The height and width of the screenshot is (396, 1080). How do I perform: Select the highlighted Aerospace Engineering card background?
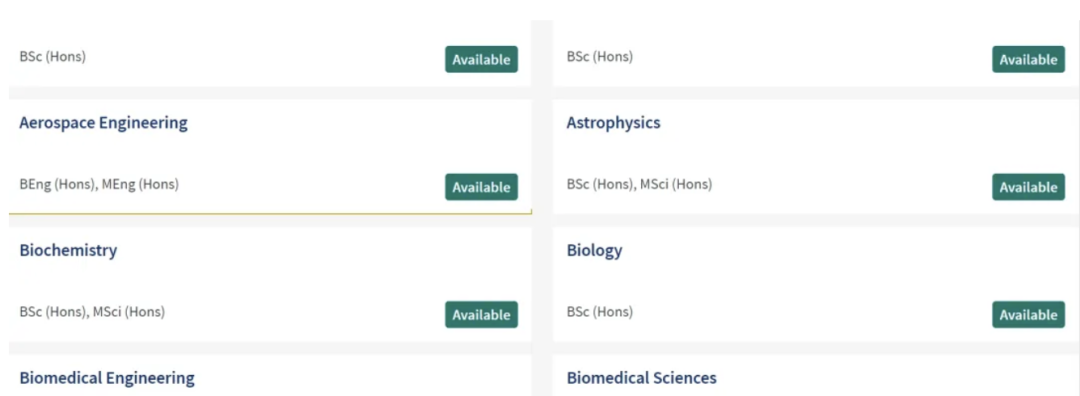(270, 156)
